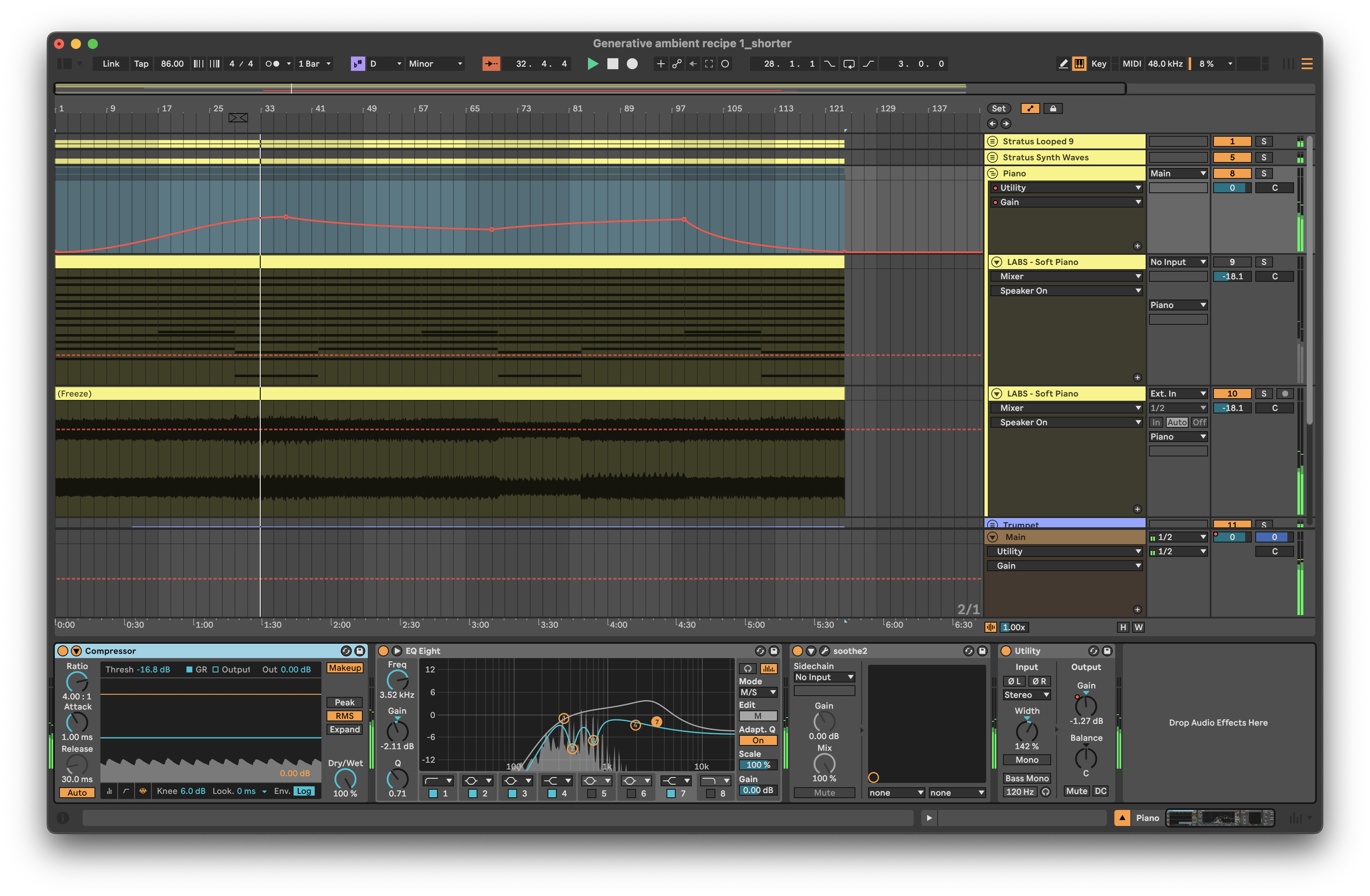Screen dimensions: 1370x896
Task: Click Capture MIDI icon
Action: point(709,64)
